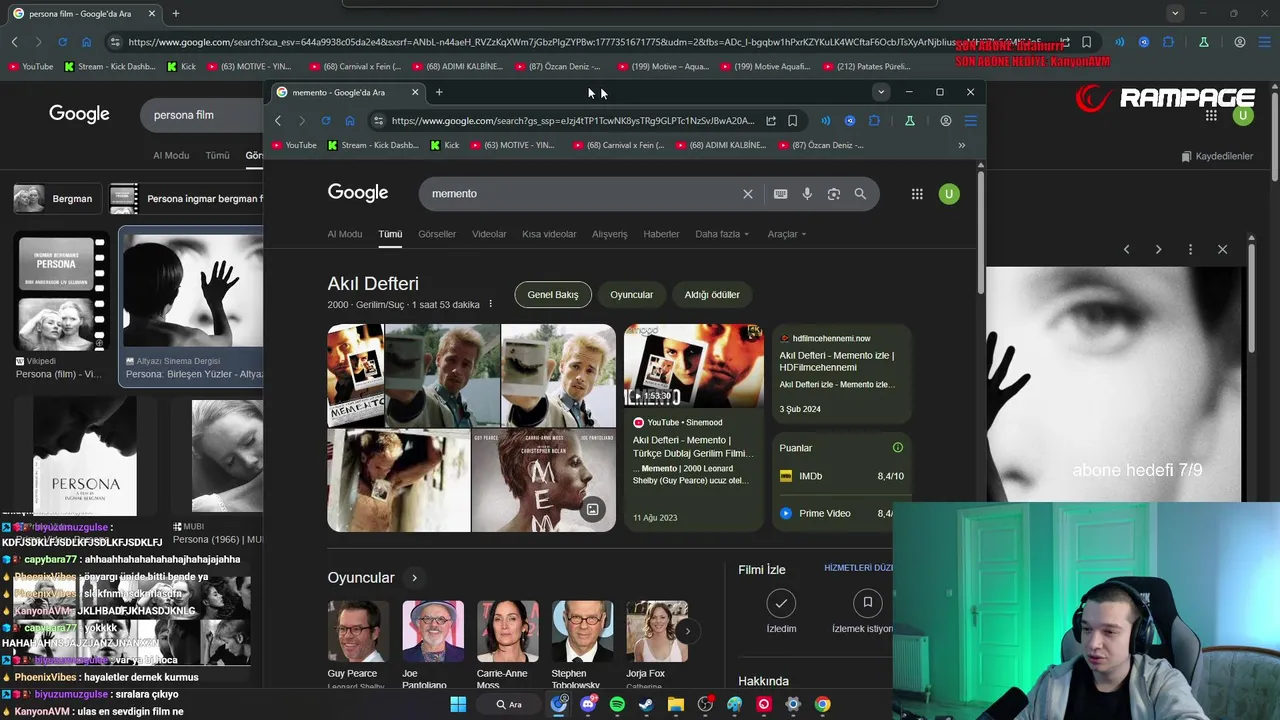Open Guy Pearce cast card
Viewport: 1280px width, 720px height.
point(358,645)
